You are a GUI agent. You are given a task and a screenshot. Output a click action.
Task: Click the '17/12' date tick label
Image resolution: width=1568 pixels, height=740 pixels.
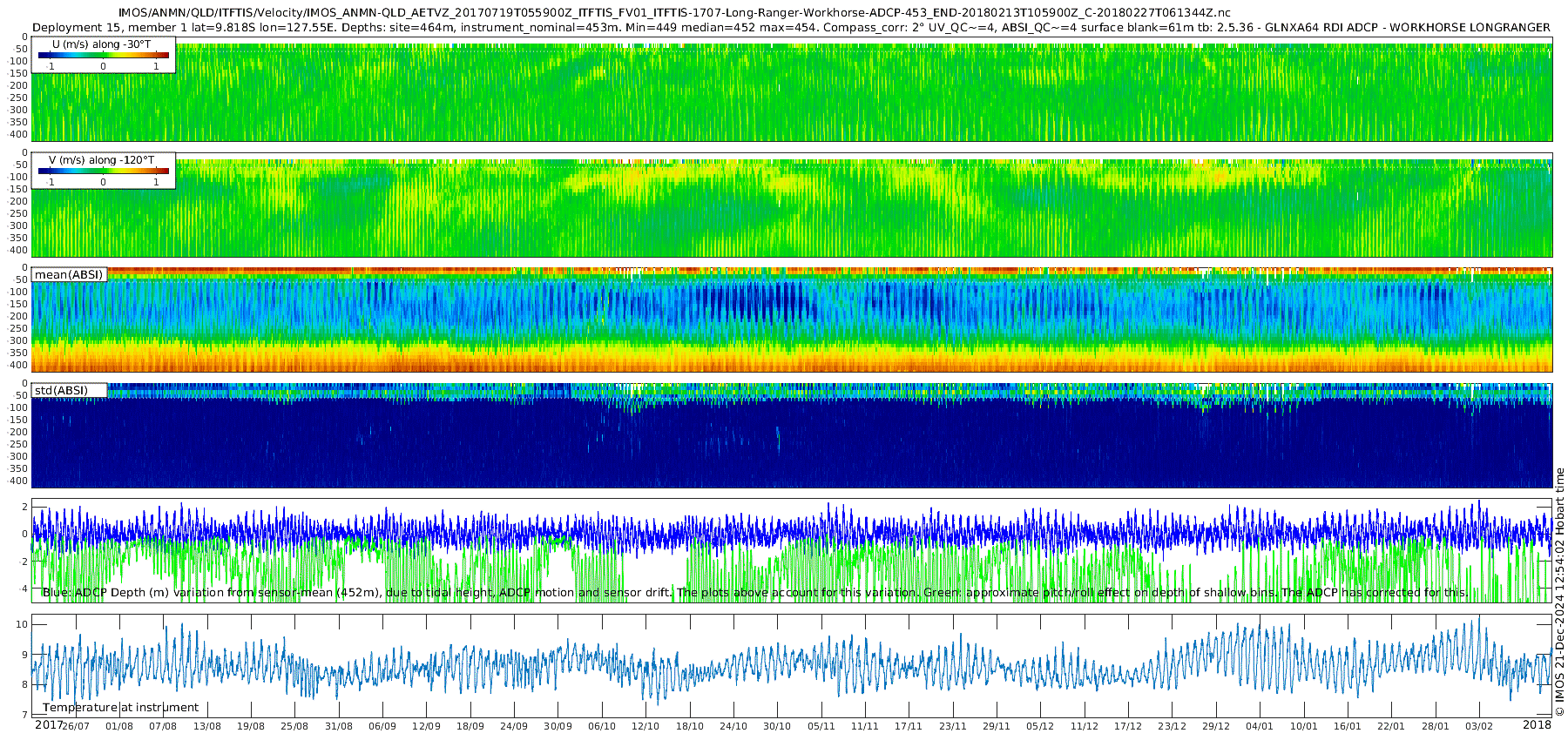point(1128,727)
